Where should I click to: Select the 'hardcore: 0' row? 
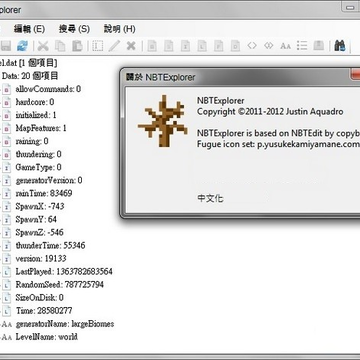click(x=35, y=102)
